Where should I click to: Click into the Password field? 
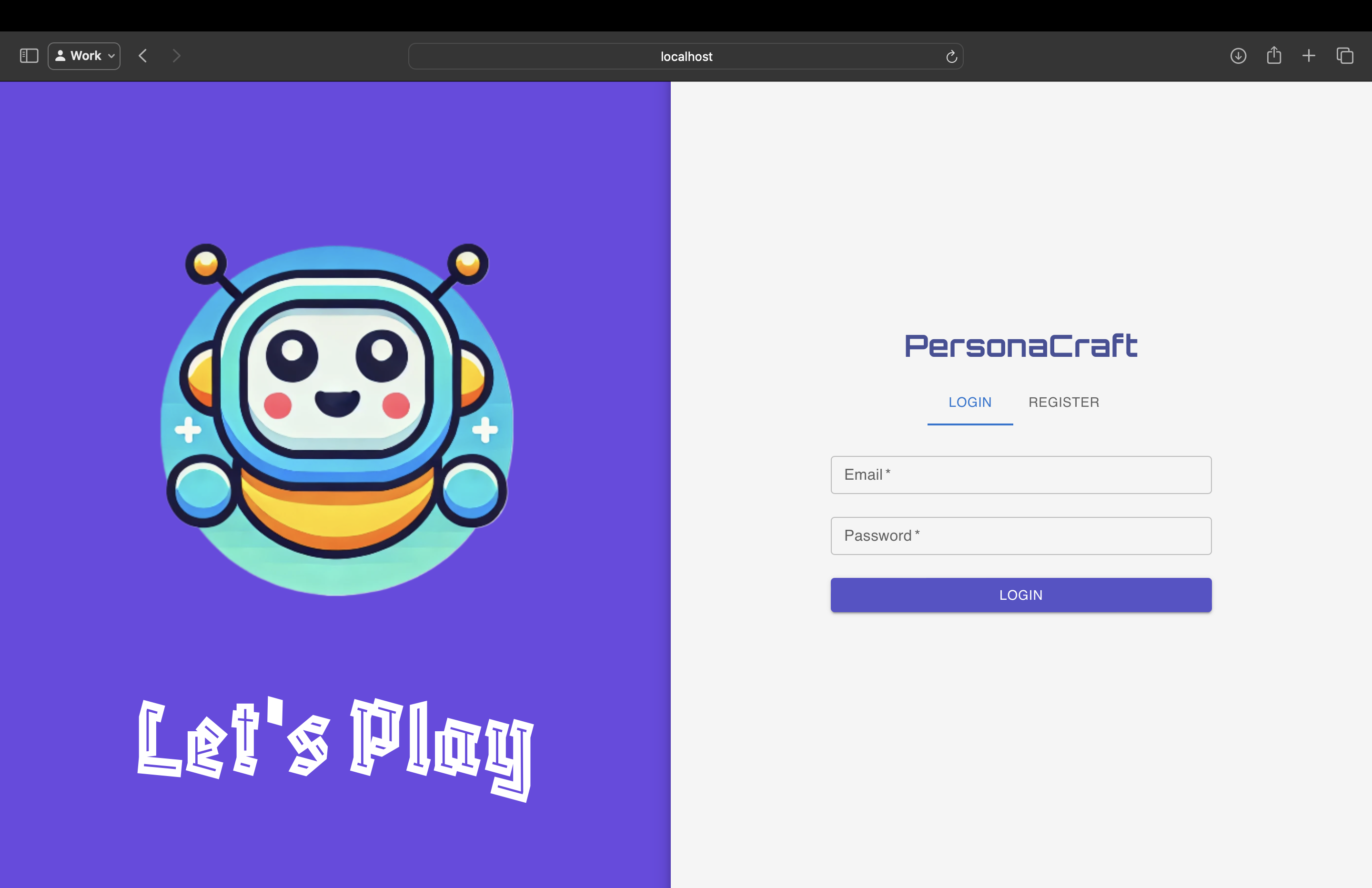(x=1020, y=536)
